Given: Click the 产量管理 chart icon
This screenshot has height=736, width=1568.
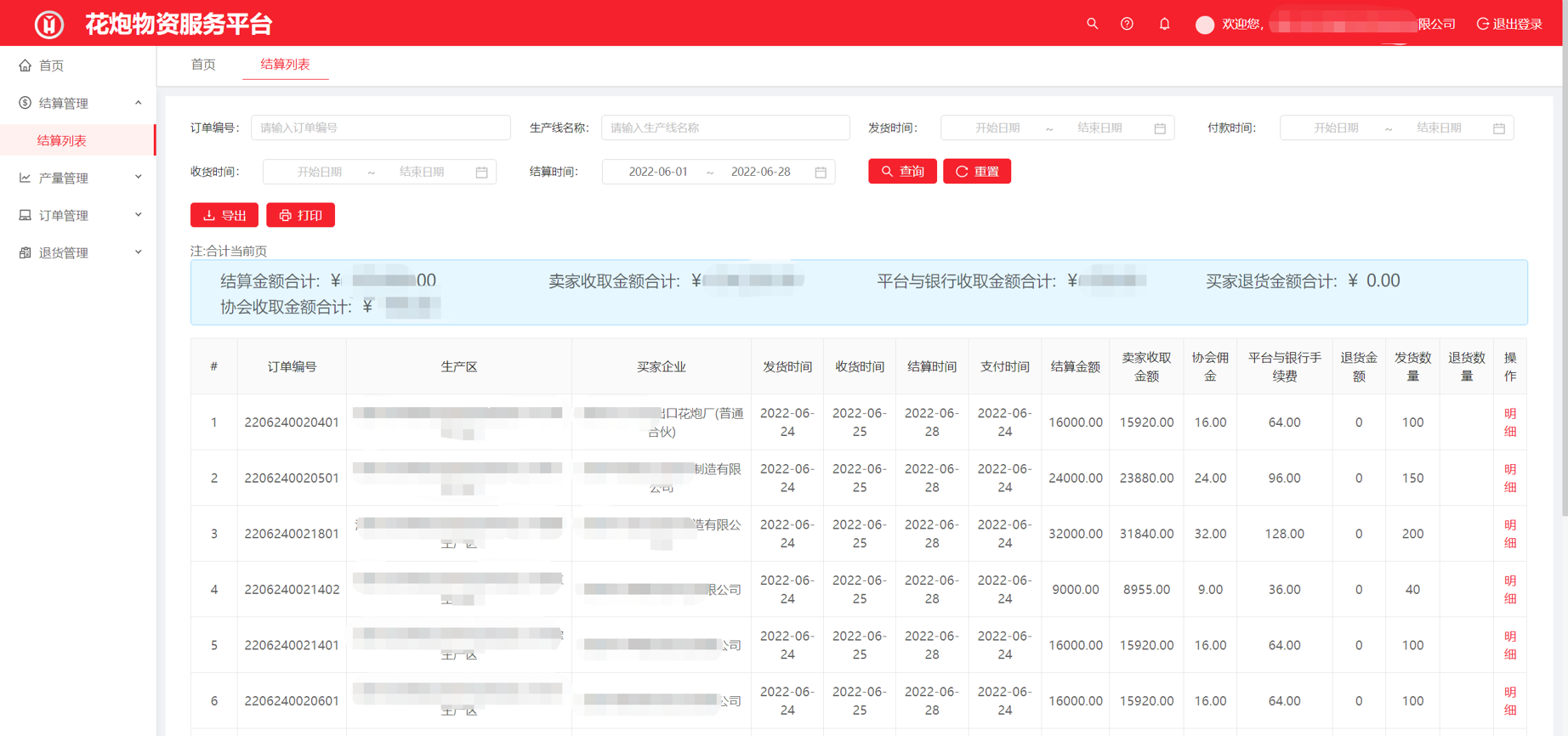Looking at the screenshot, I should [x=25, y=178].
